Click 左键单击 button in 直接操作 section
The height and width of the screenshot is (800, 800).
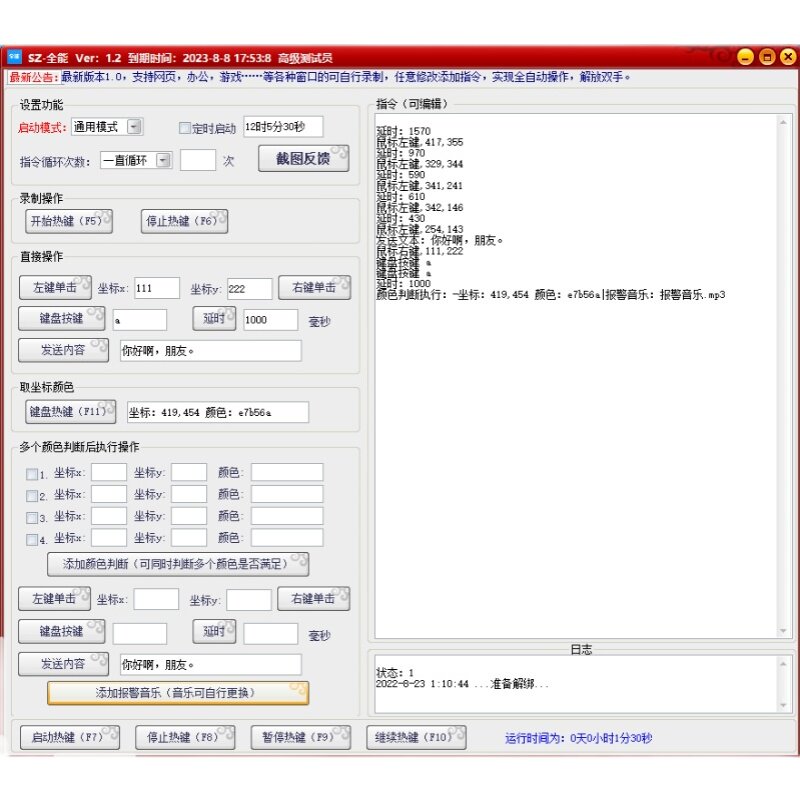pyautogui.click(x=55, y=288)
